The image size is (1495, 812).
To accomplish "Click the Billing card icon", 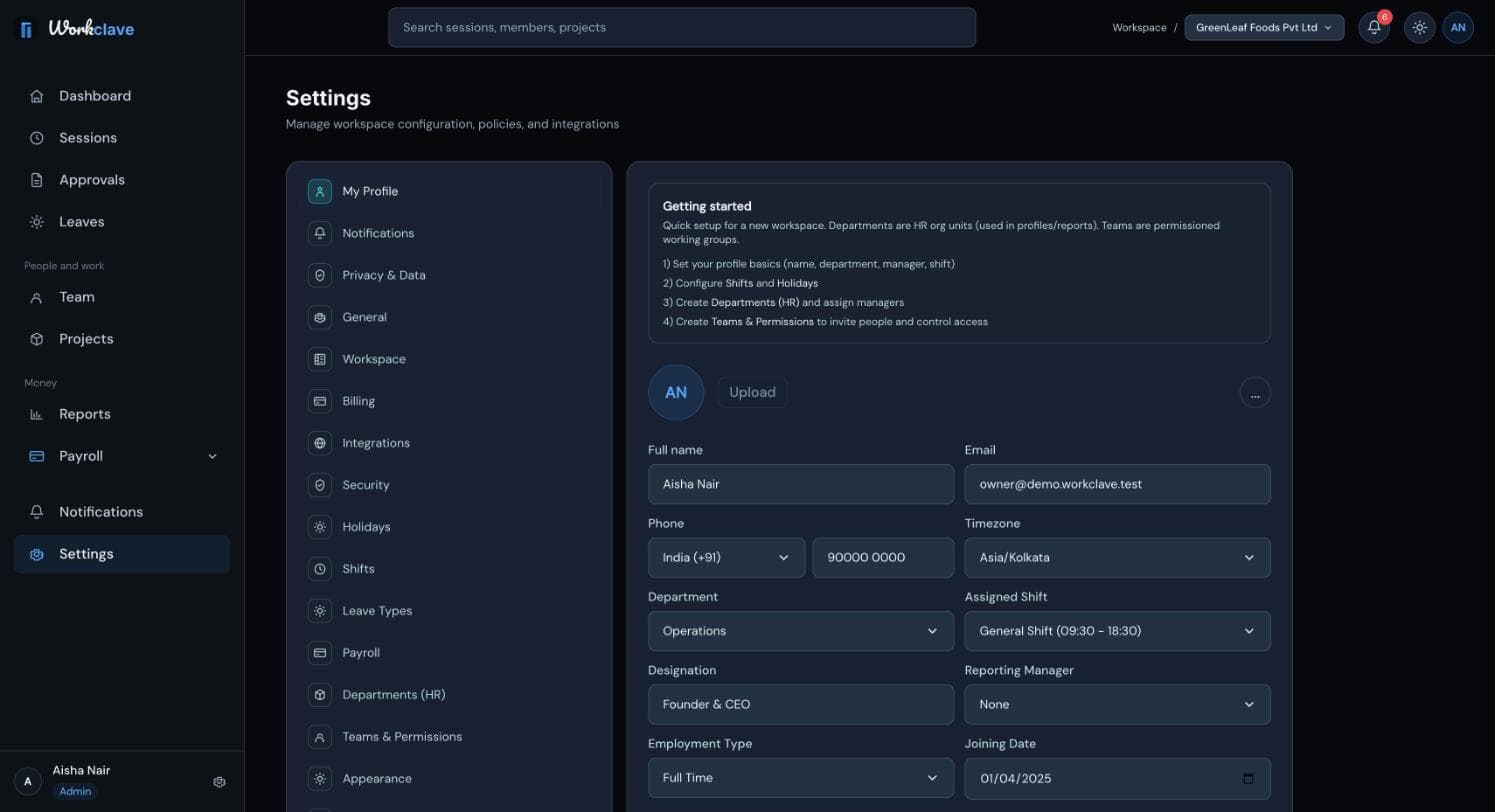I will (x=320, y=401).
